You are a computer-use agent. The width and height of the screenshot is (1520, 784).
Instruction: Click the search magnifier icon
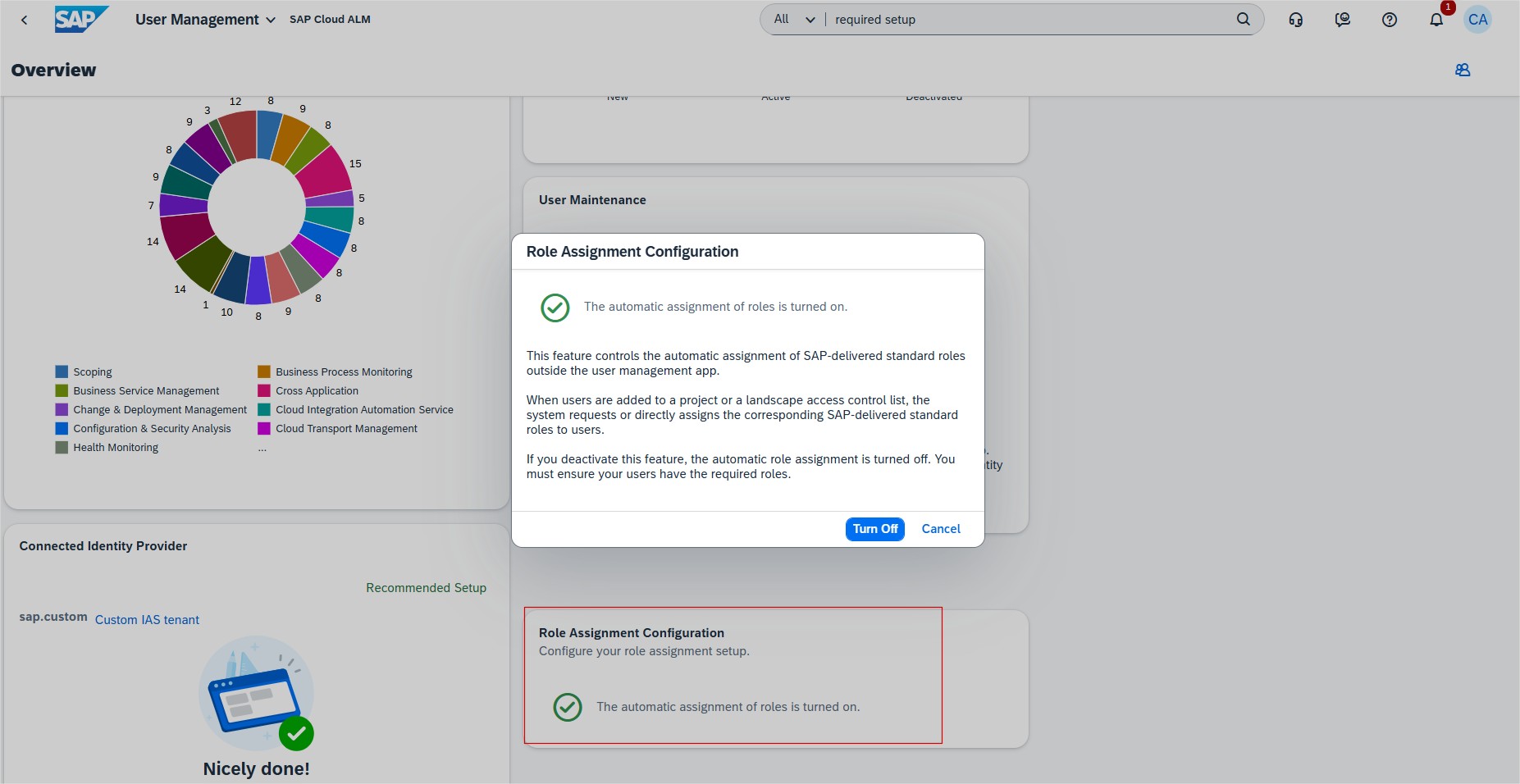point(1243,20)
